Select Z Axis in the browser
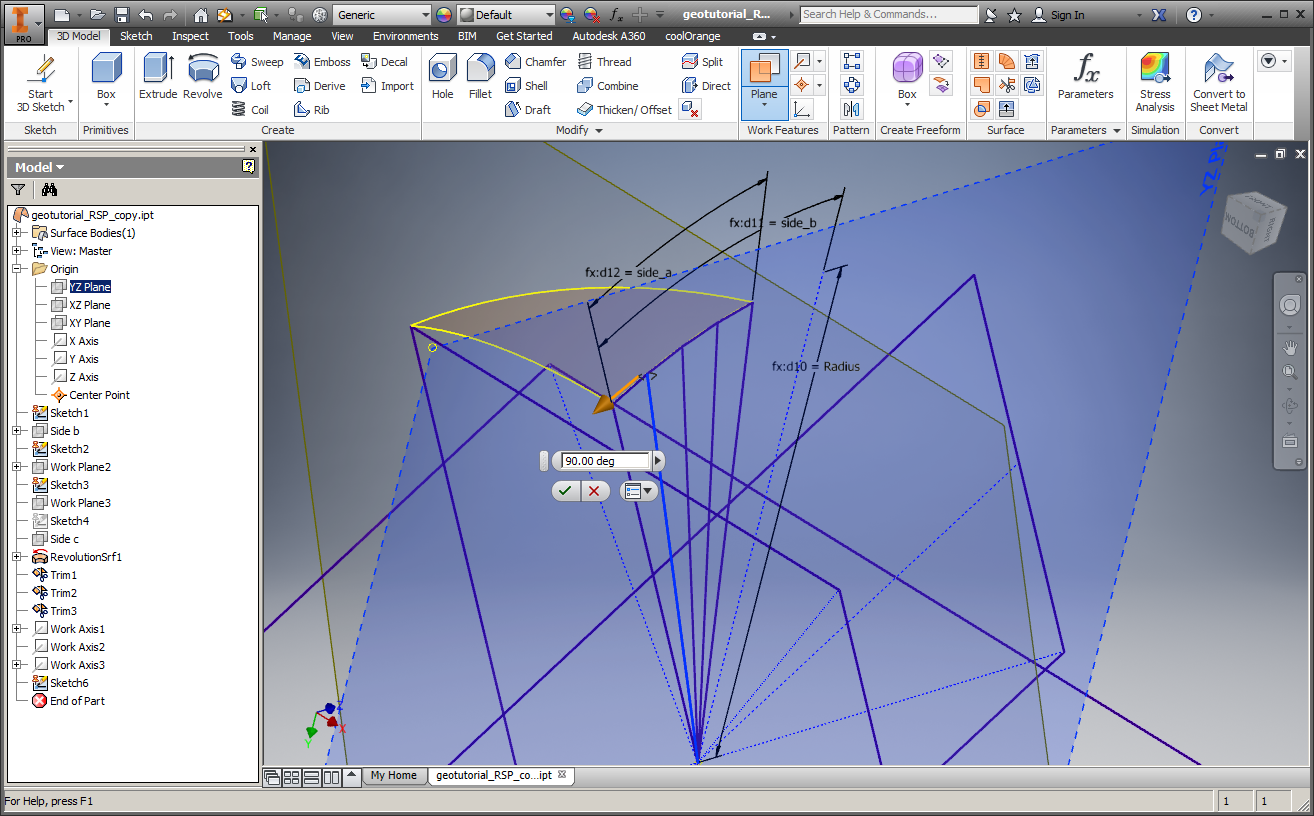Image resolution: width=1314 pixels, height=816 pixels. pos(83,377)
